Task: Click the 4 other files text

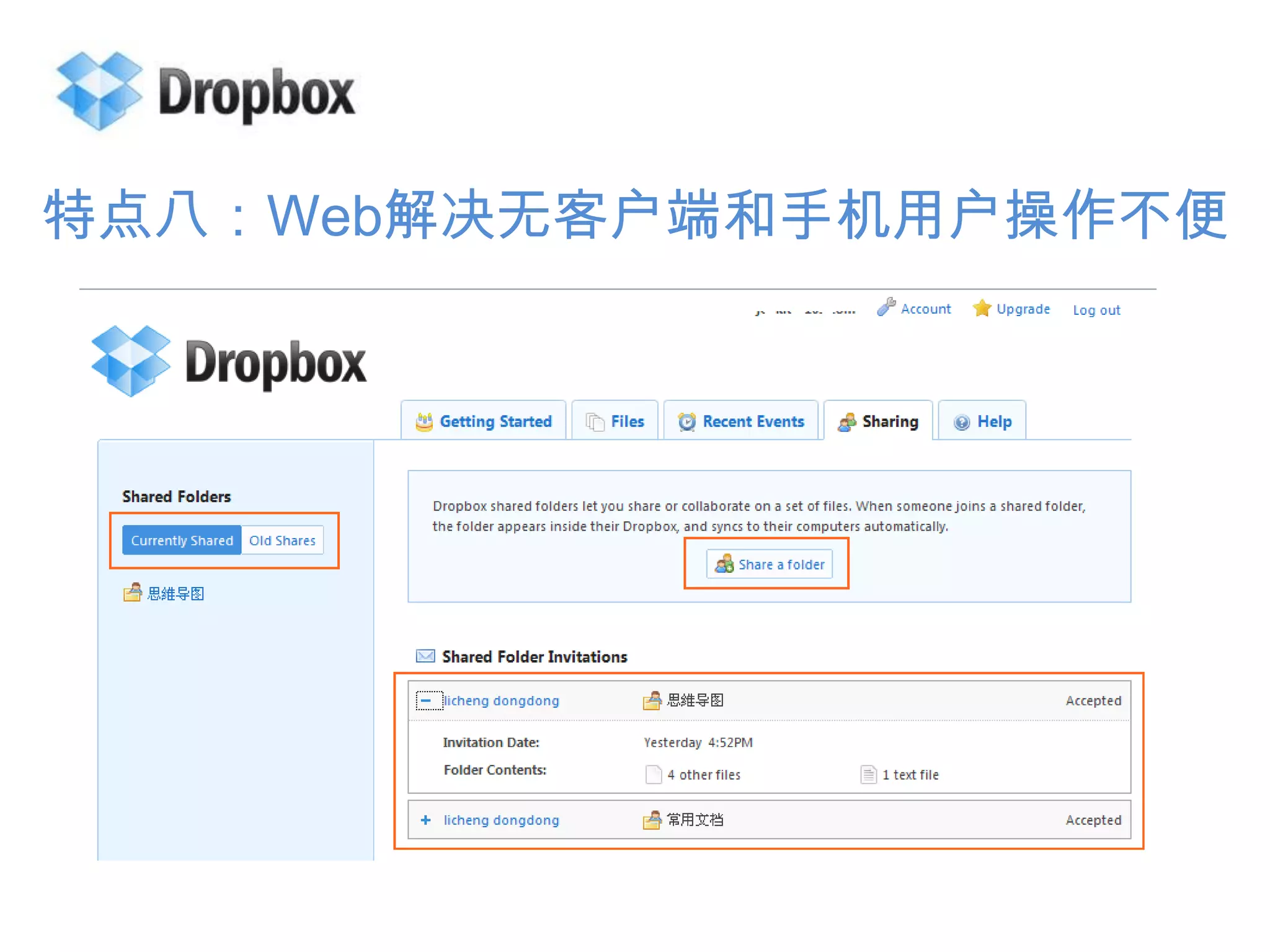Action: tap(704, 775)
